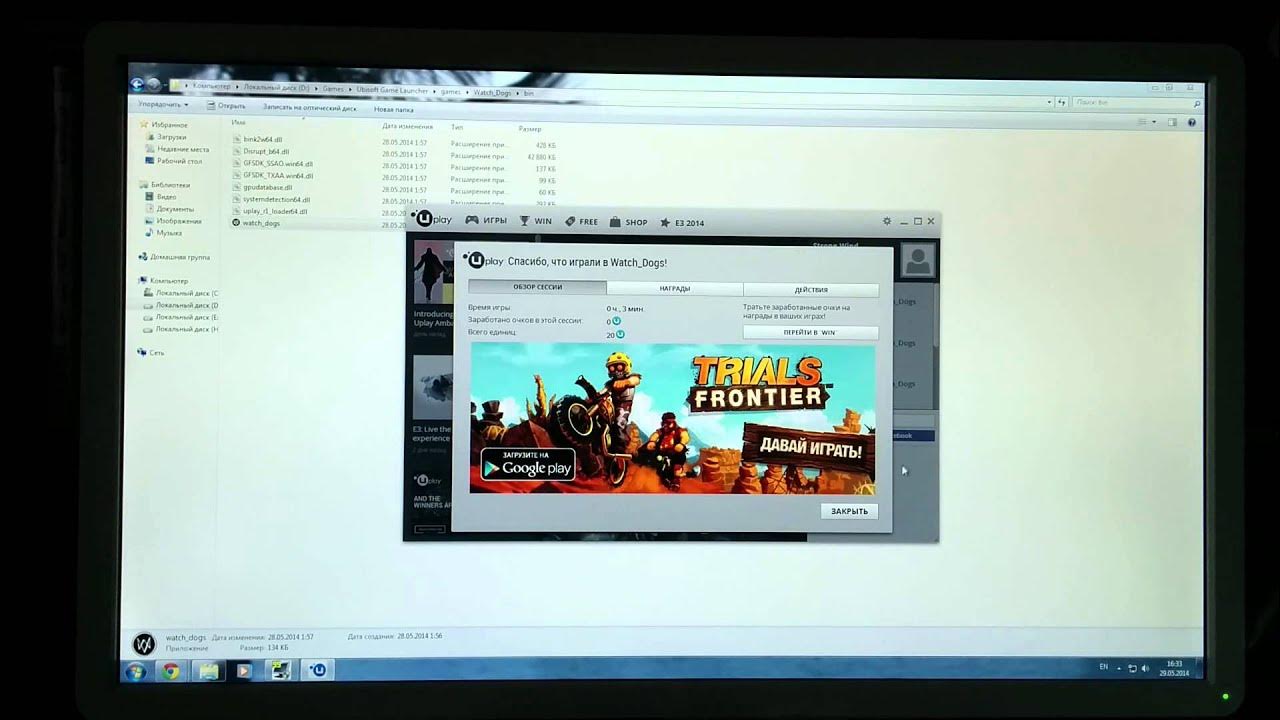Click the File Explorer taskbar icon
This screenshot has width=1280, height=720.
207,671
